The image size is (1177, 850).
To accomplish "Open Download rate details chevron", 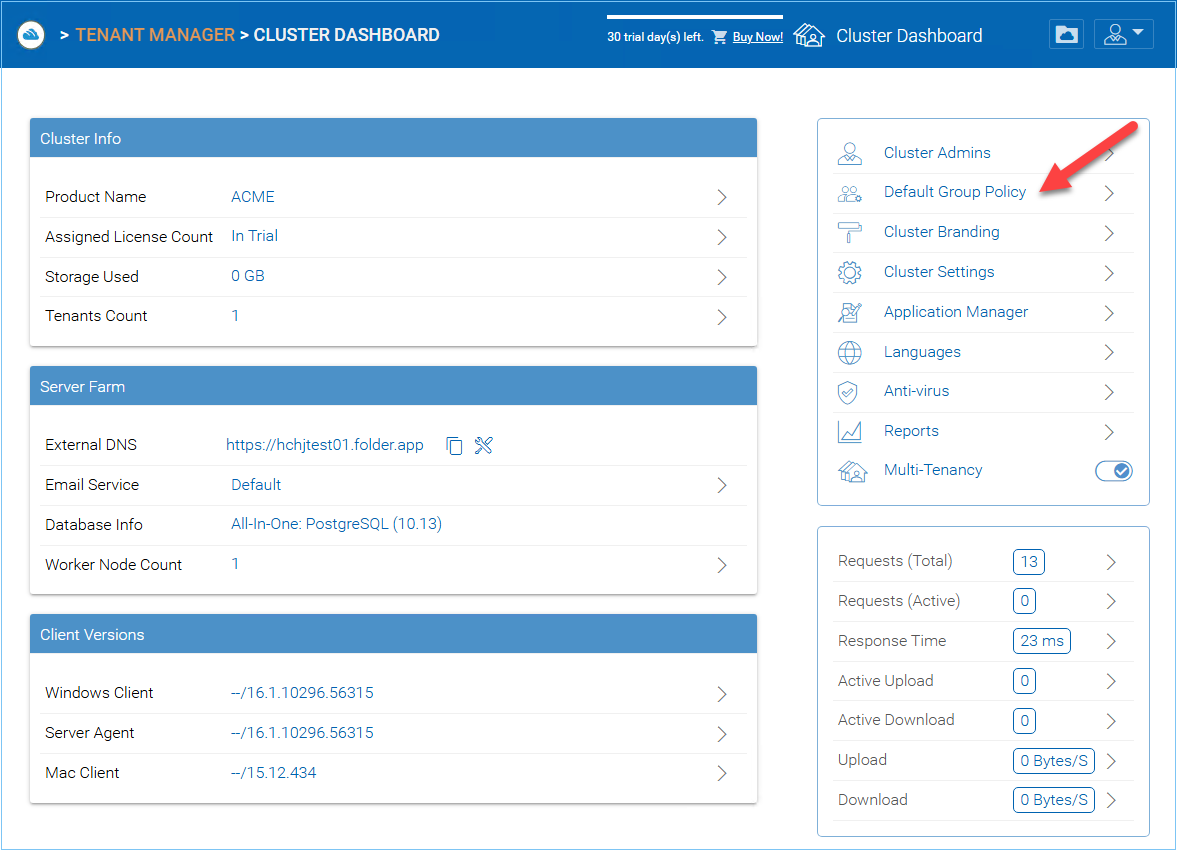I will point(1111,800).
